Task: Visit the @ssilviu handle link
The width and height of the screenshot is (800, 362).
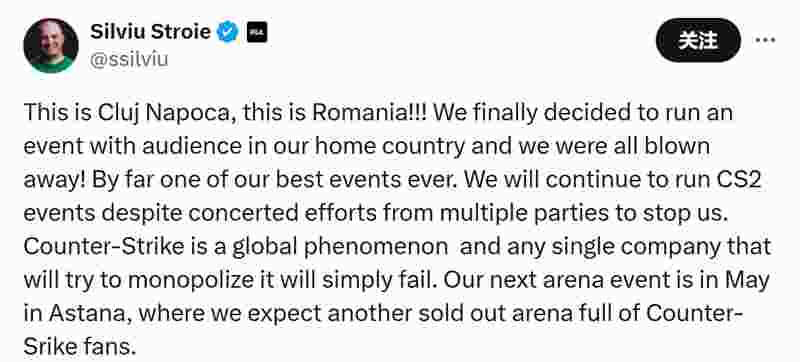Action: (129, 60)
